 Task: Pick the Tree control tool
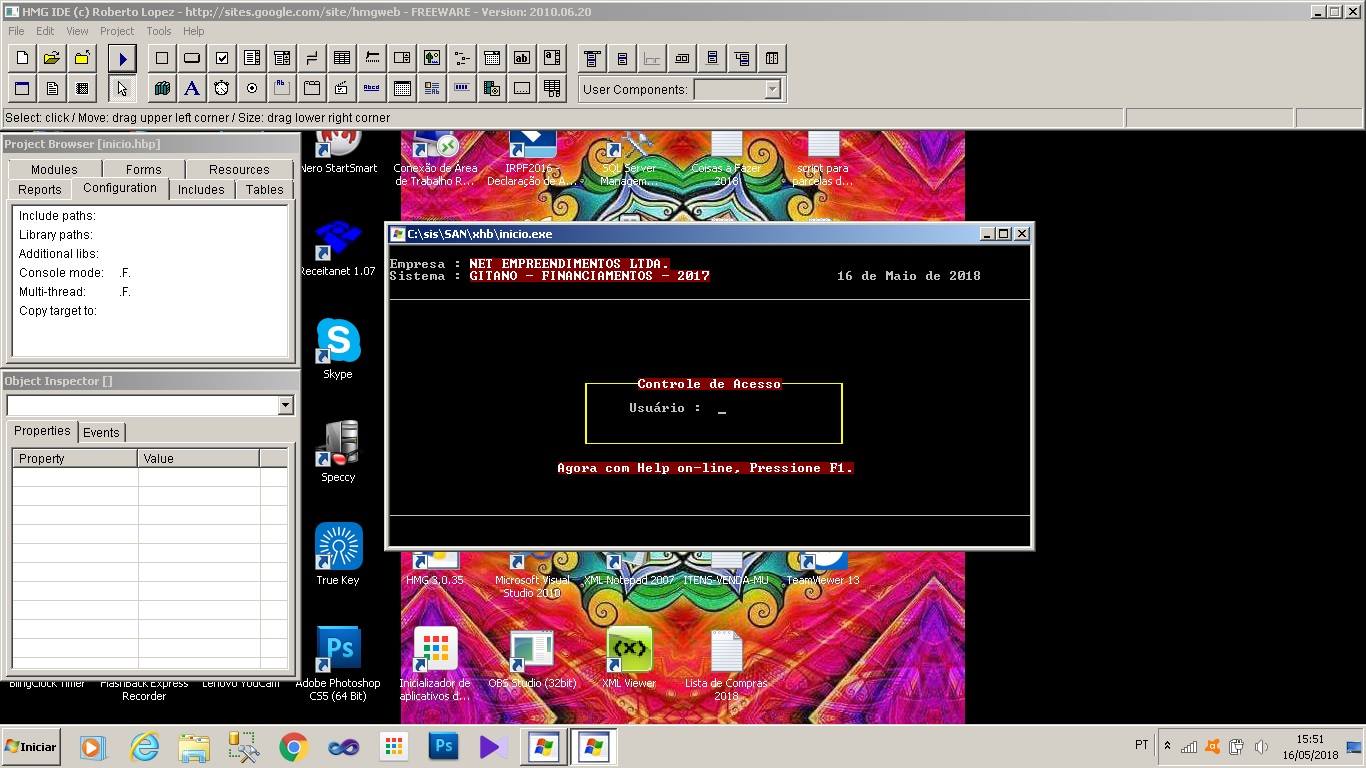[462, 58]
